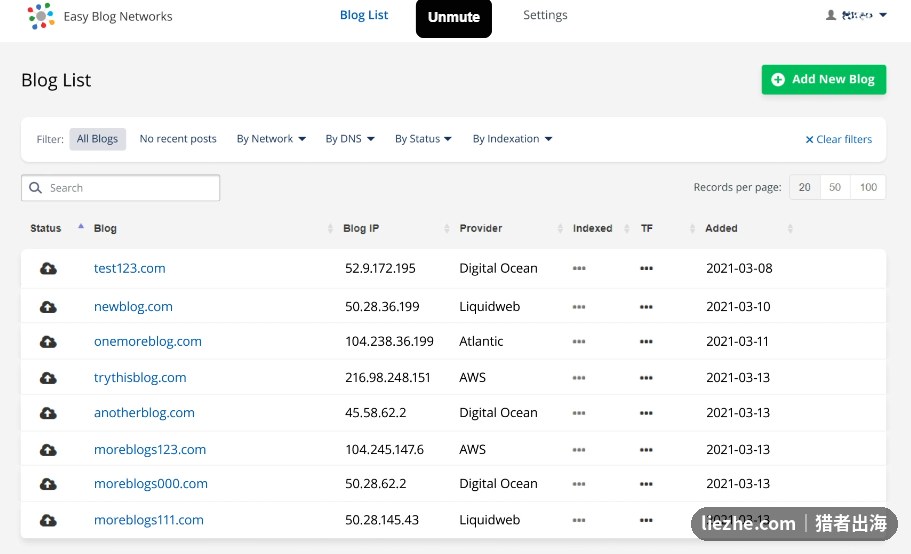
Task: Expand the By Indexation dropdown
Action: pyautogui.click(x=512, y=139)
